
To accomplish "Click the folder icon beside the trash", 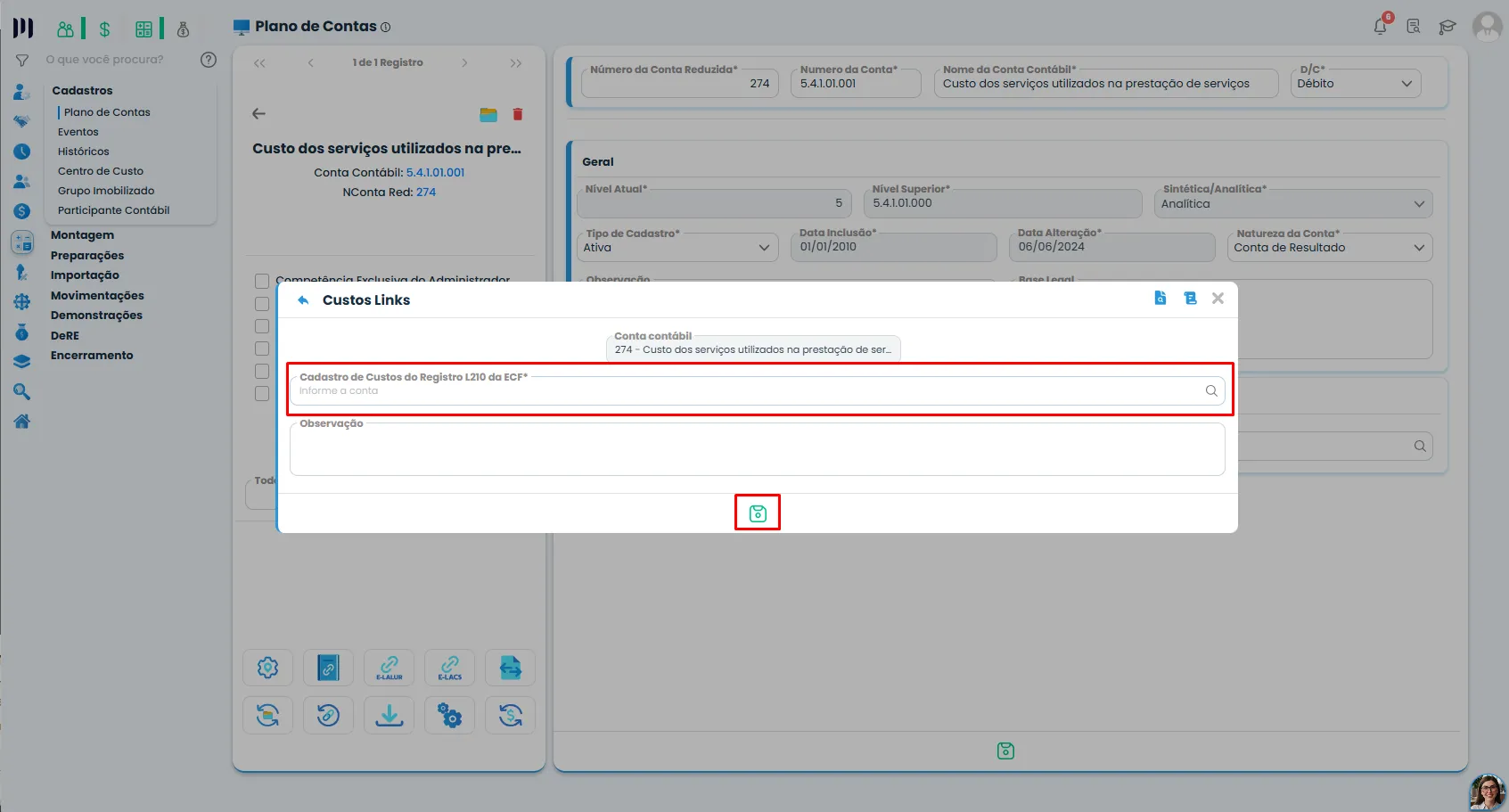I will (488, 114).
